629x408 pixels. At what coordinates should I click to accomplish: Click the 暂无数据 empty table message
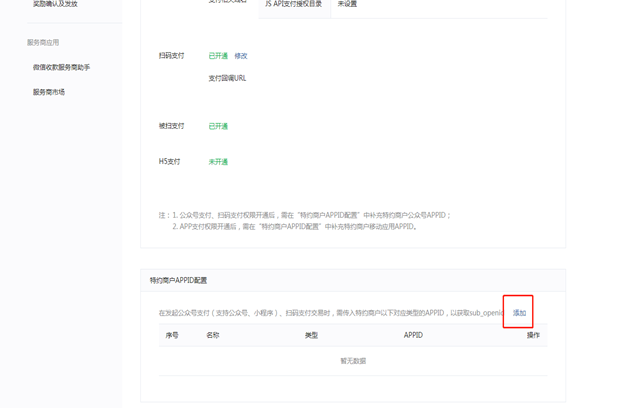pos(353,361)
